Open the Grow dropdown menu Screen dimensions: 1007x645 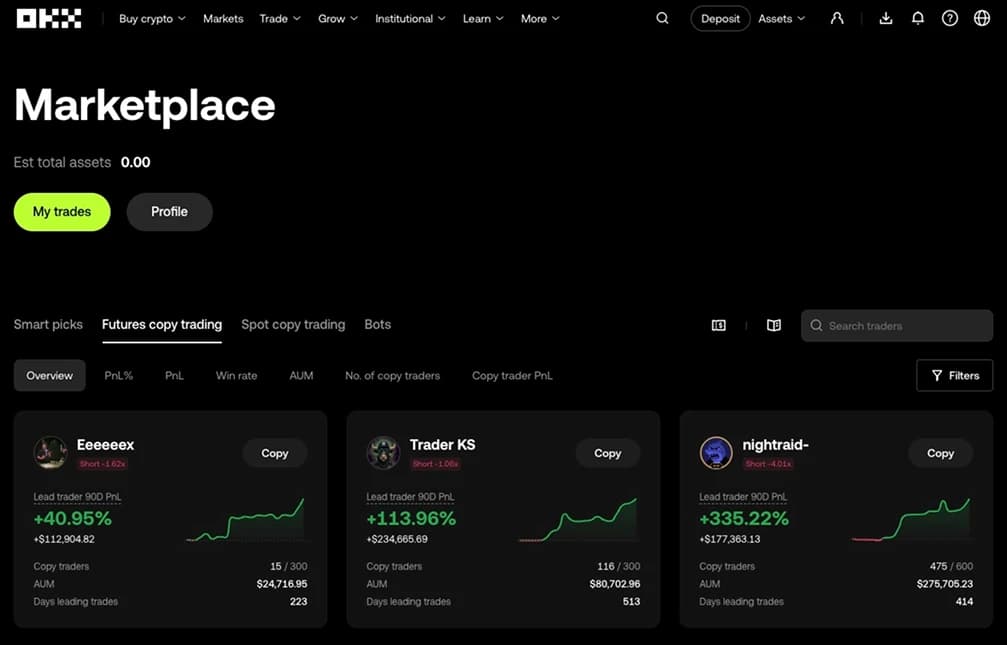coord(337,18)
